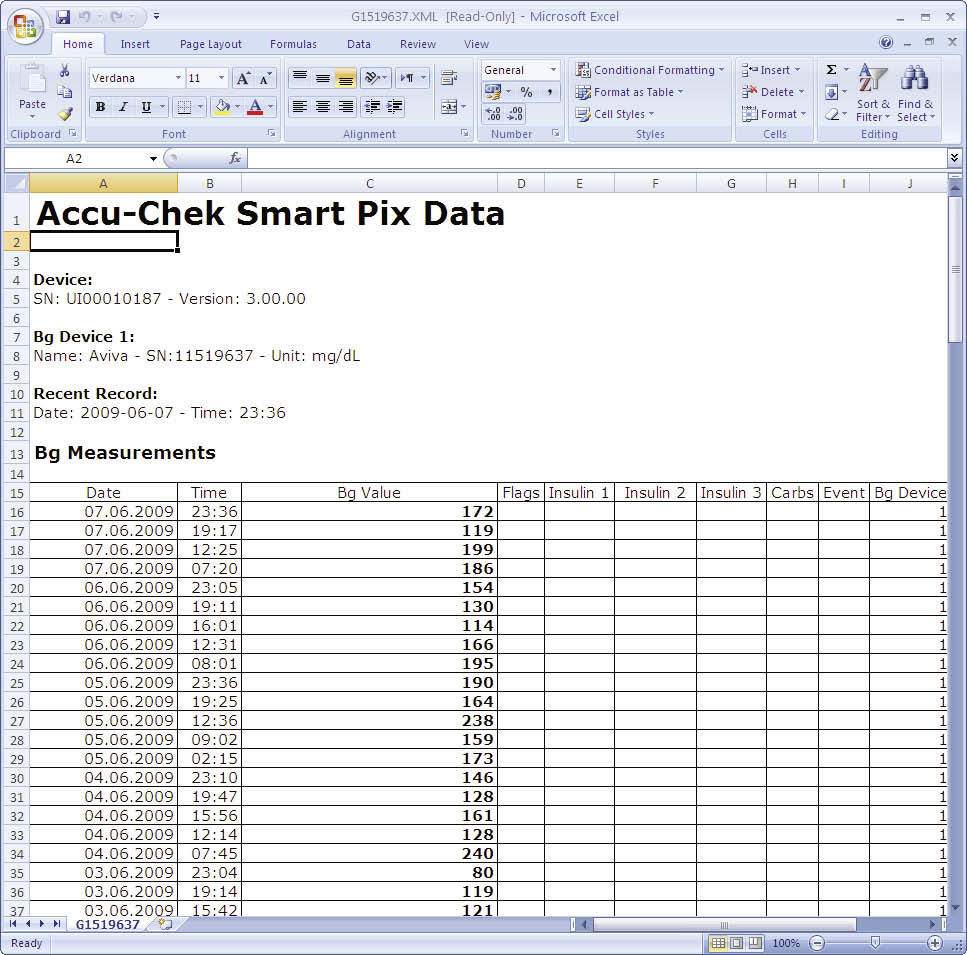Viewport: 967px width, 955px height.
Task: Apply Comma style
Action: pos(549,92)
